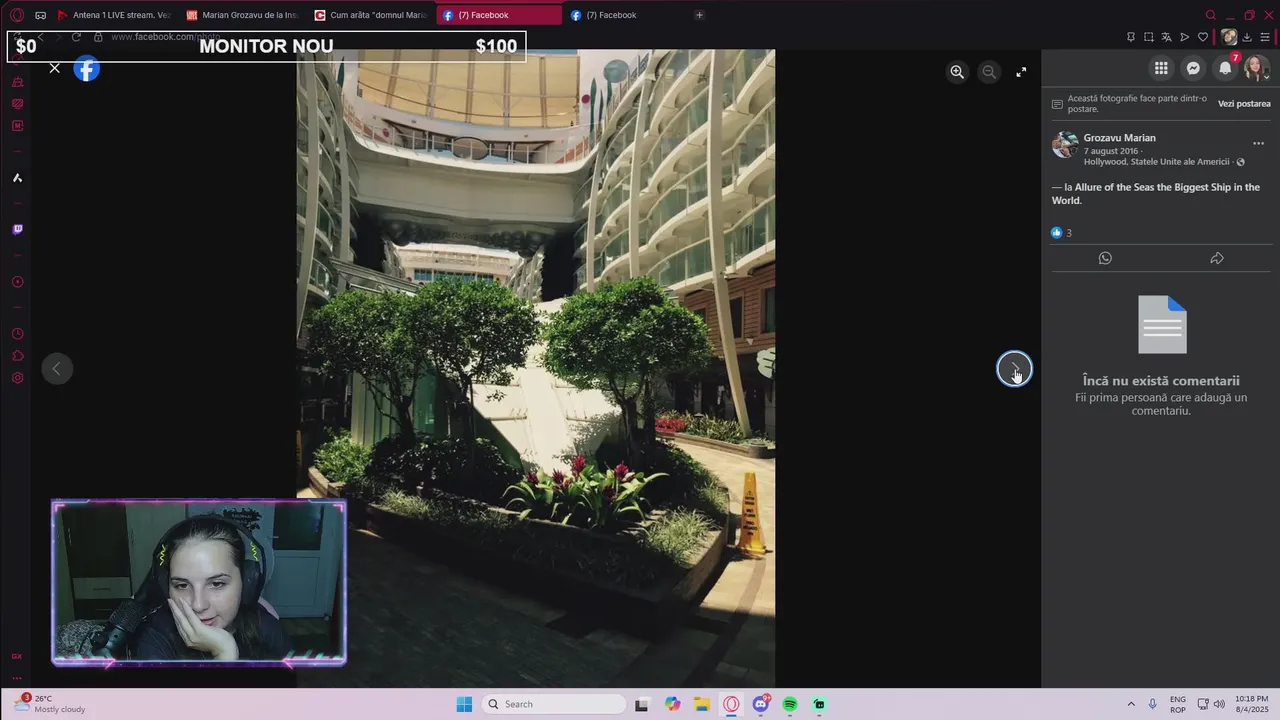Click the ENG ROP language indicator
The image size is (1280, 720).
(1178, 704)
